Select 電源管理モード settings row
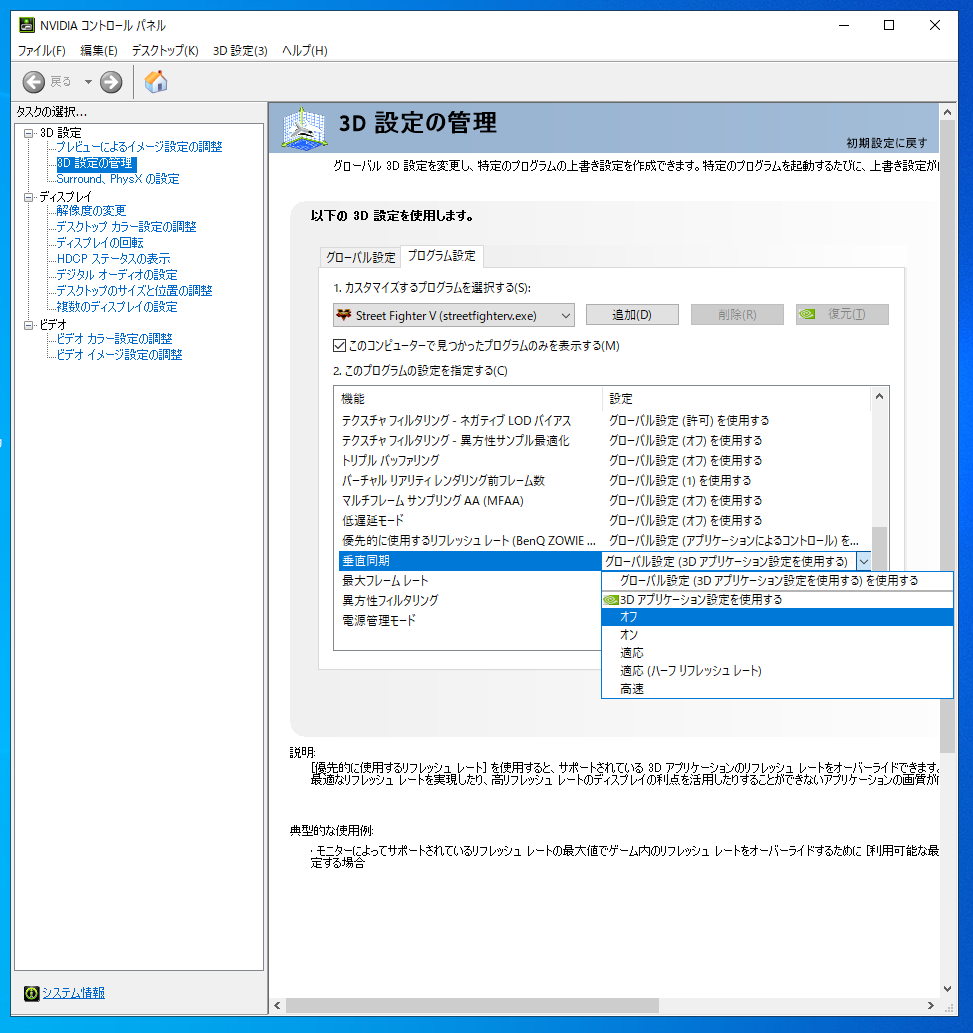Screen dimensions: 973x1033 click(469, 620)
